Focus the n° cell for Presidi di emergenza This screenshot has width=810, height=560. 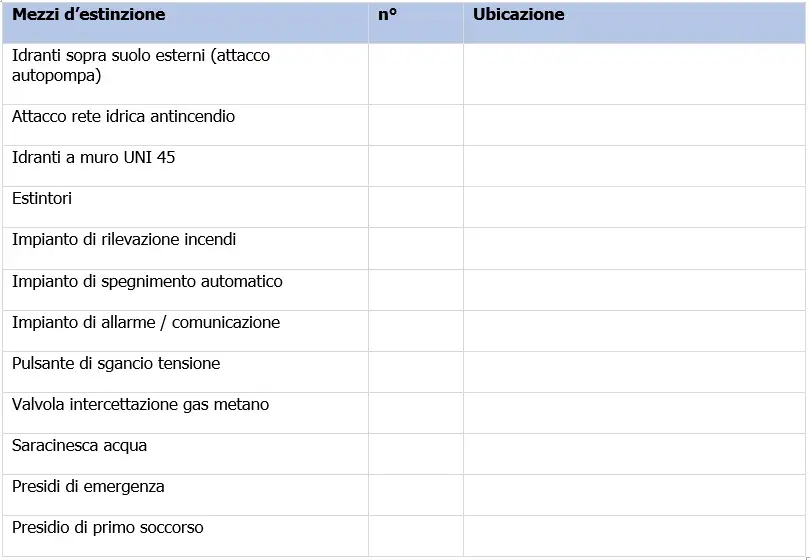pyautogui.click(x=415, y=494)
